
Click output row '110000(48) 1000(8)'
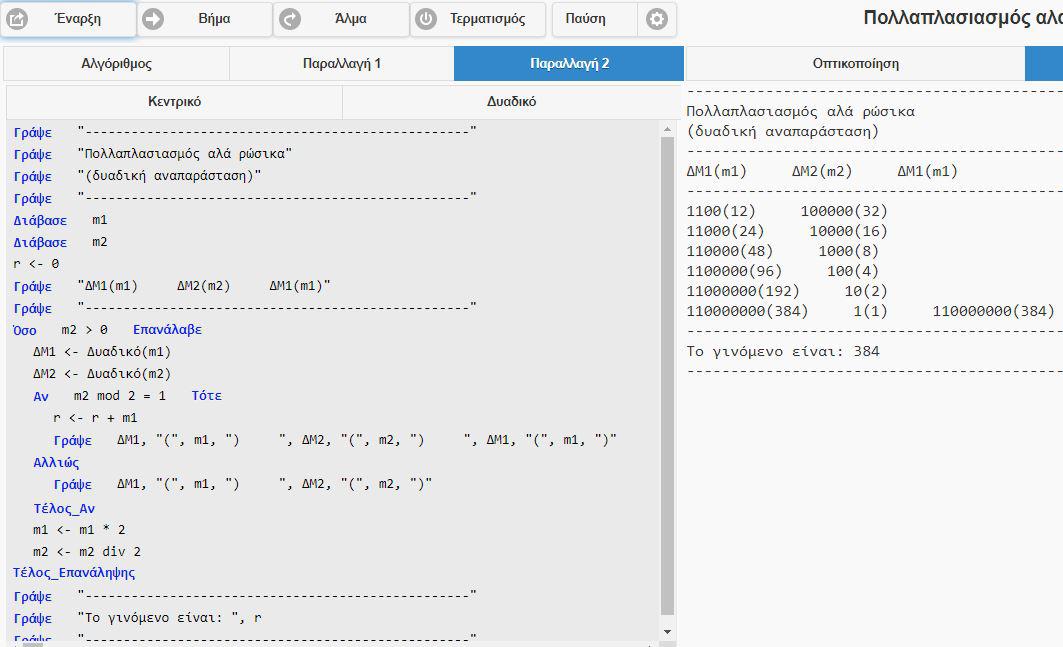783,252
